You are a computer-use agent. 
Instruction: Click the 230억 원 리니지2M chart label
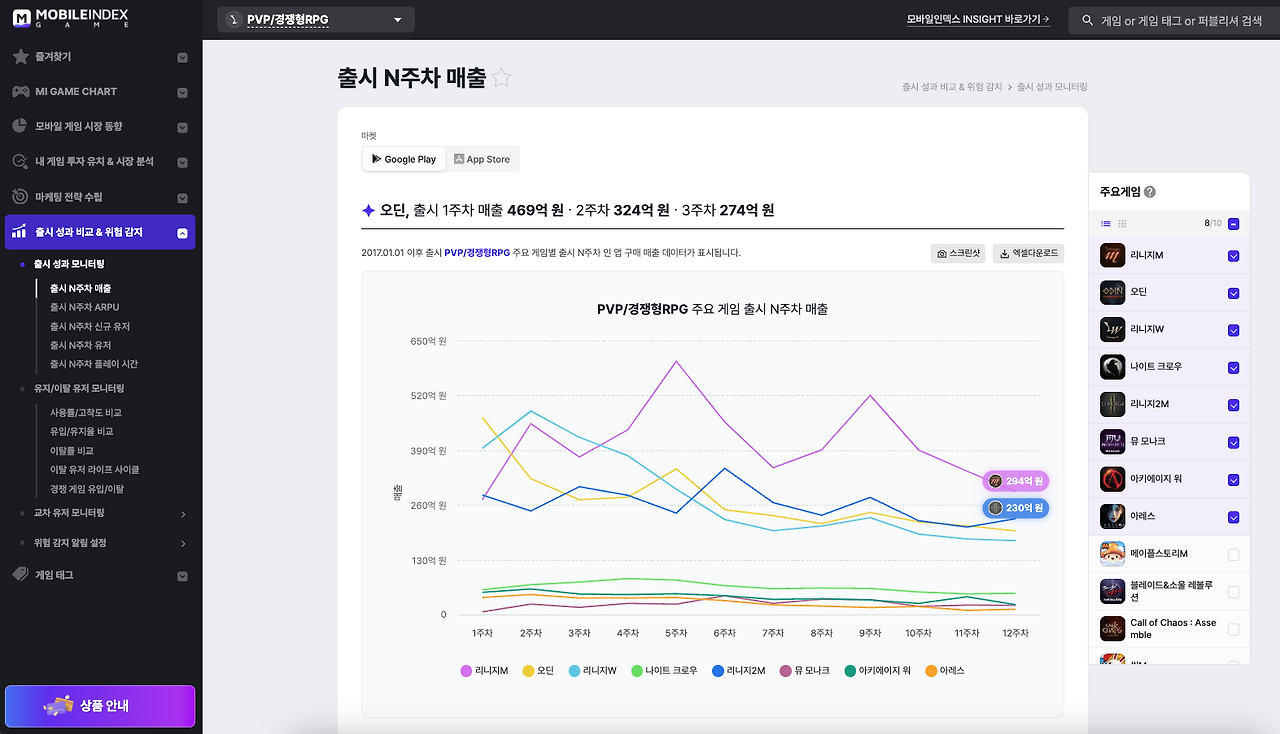coord(1016,508)
